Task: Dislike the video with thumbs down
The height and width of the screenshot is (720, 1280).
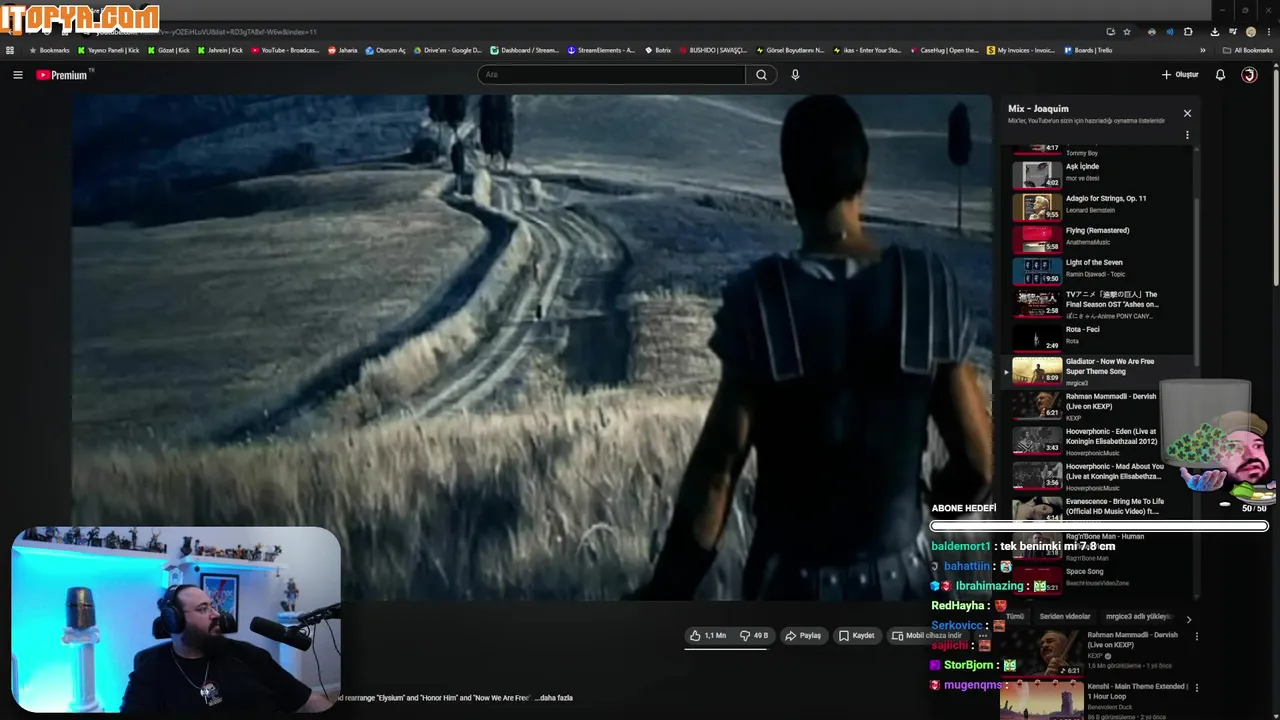Action: coord(754,636)
